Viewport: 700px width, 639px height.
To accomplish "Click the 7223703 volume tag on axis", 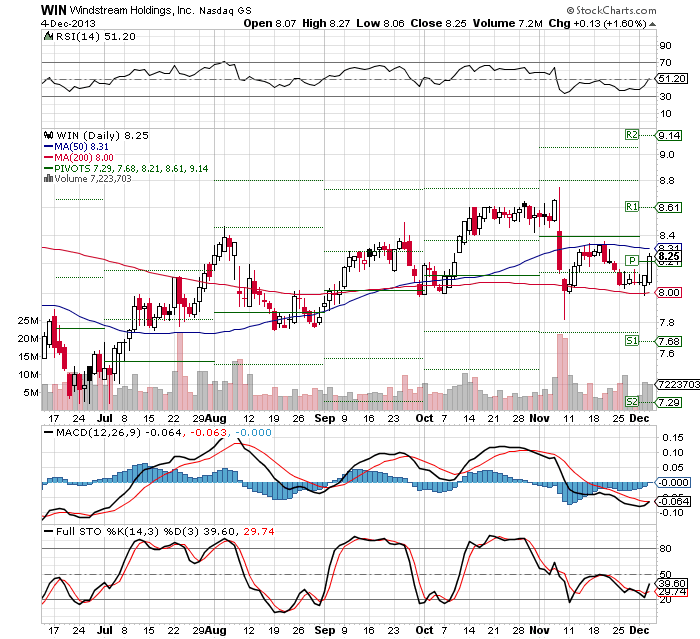I will point(678,384).
